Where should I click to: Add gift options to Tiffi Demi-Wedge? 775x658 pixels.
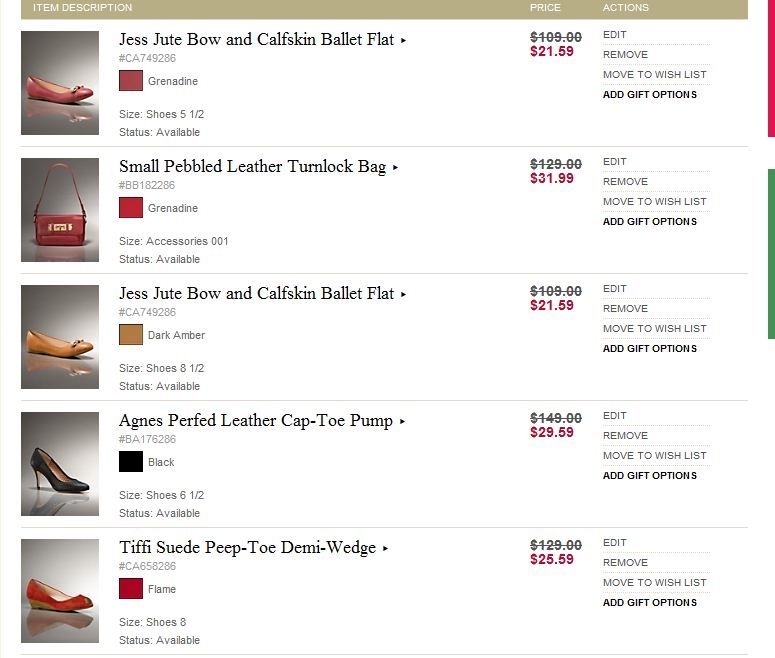[650, 603]
